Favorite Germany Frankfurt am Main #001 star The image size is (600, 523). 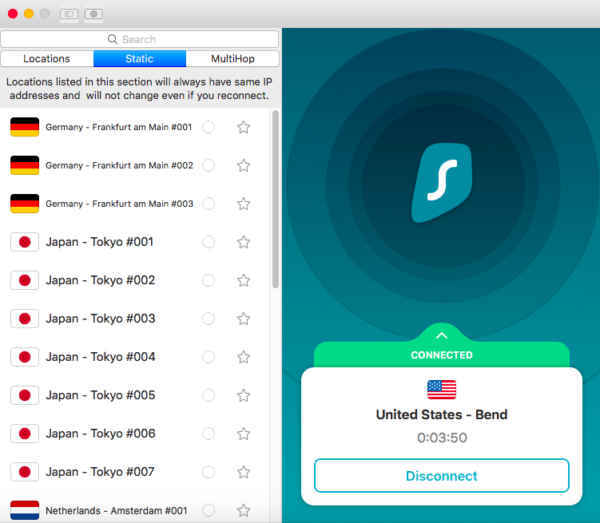click(x=244, y=127)
